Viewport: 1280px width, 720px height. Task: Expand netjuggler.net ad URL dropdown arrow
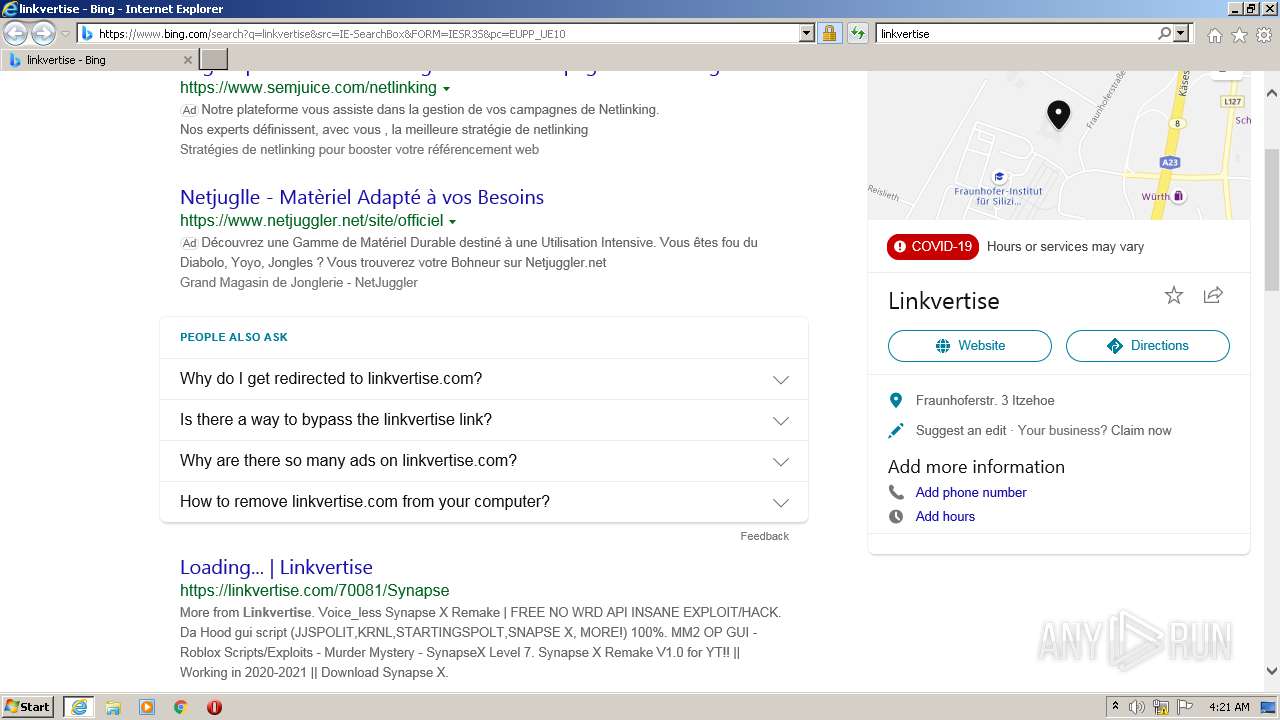pos(452,221)
